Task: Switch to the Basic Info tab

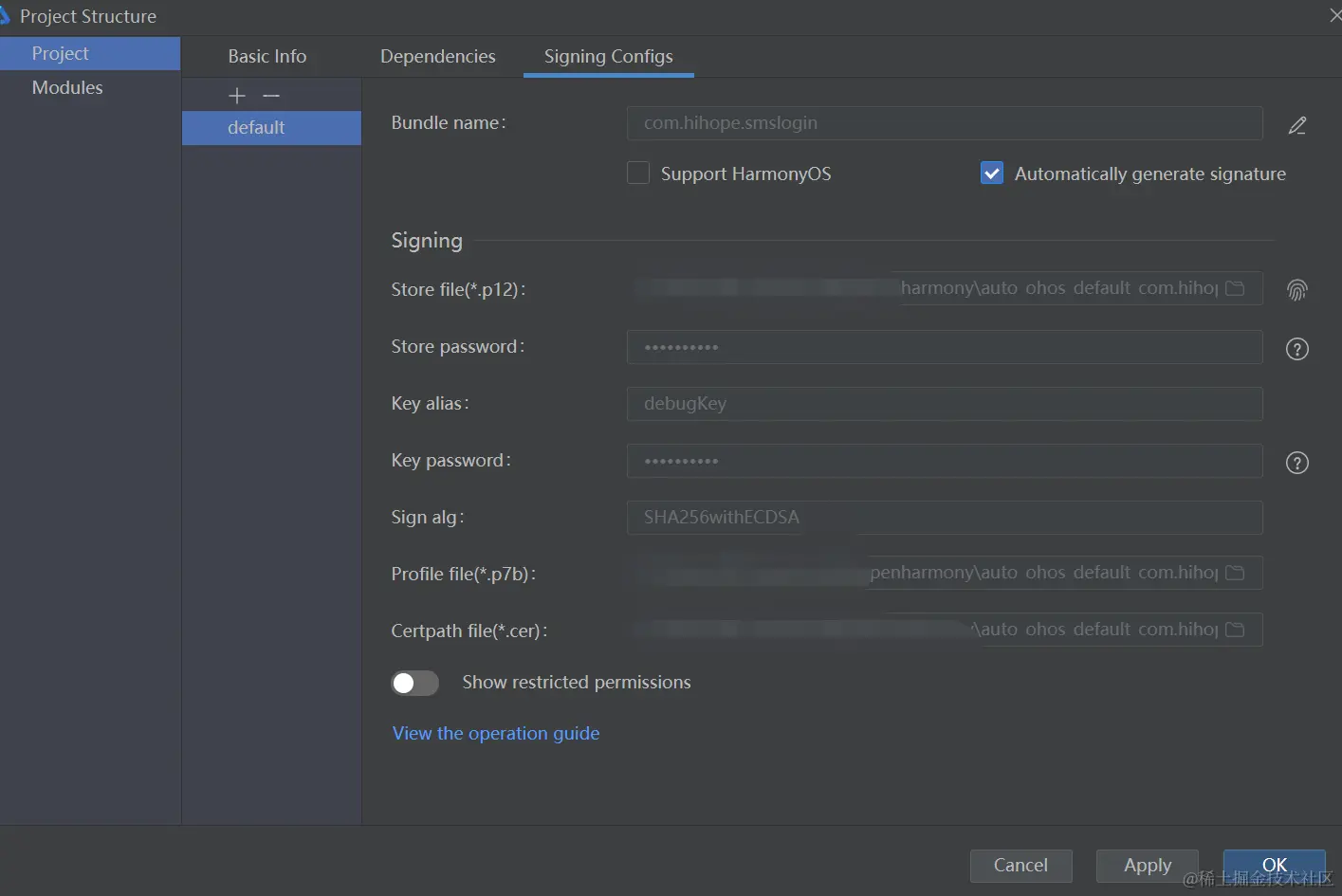Action: (267, 56)
